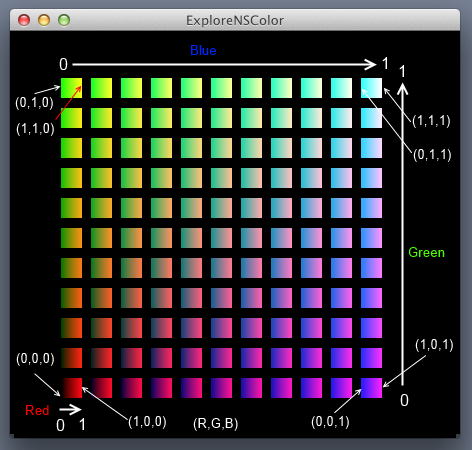
Task: Click the yellow minimize window button
Action: [44, 20]
